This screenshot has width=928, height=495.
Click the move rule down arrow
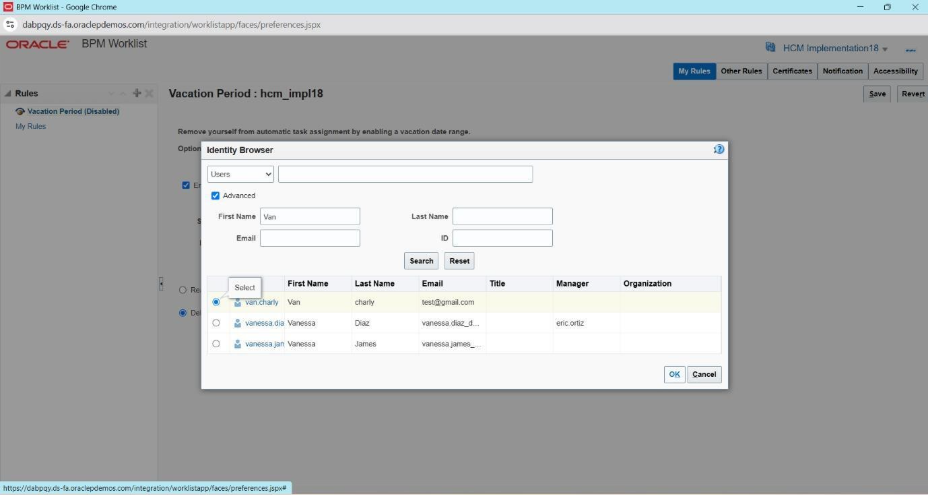(x=111, y=94)
